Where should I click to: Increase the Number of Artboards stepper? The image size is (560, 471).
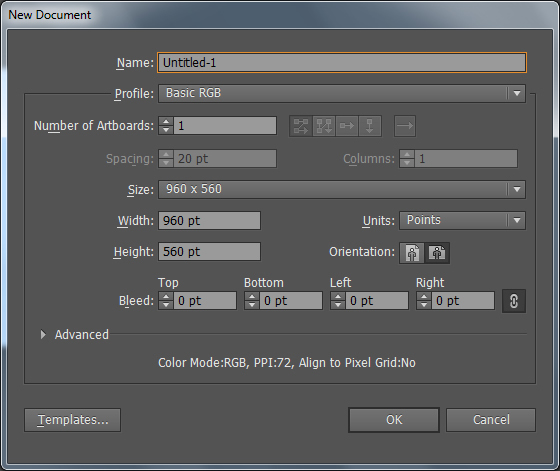point(166,122)
